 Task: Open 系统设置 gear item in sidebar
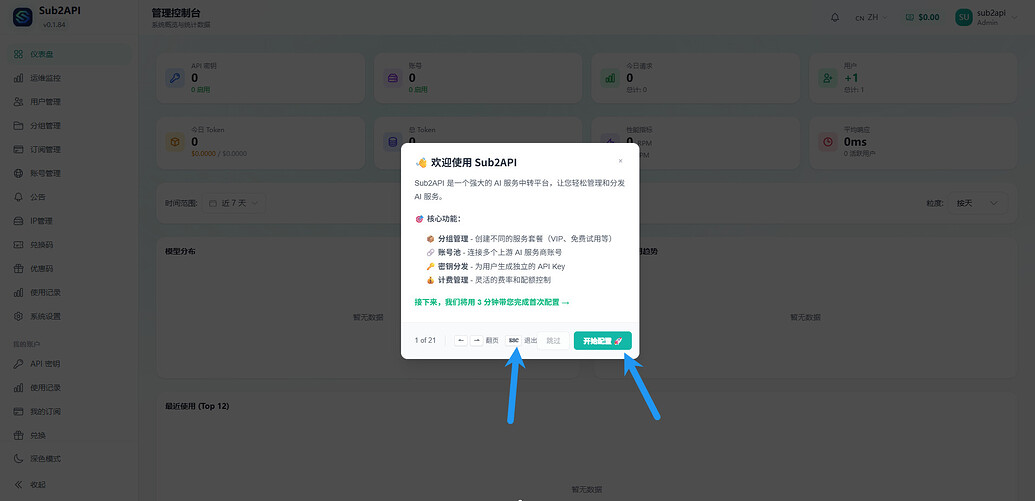point(69,316)
